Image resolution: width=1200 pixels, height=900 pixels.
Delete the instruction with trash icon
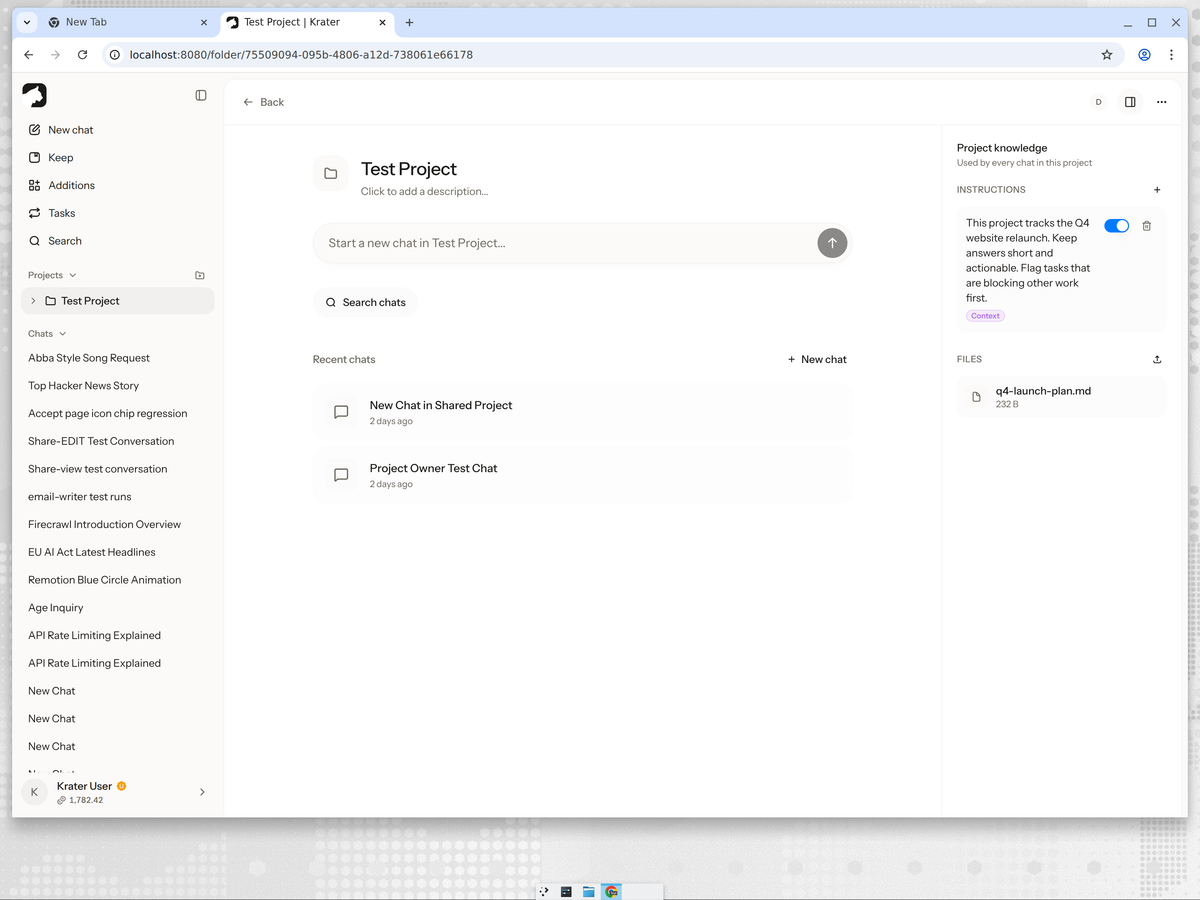(1147, 226)
